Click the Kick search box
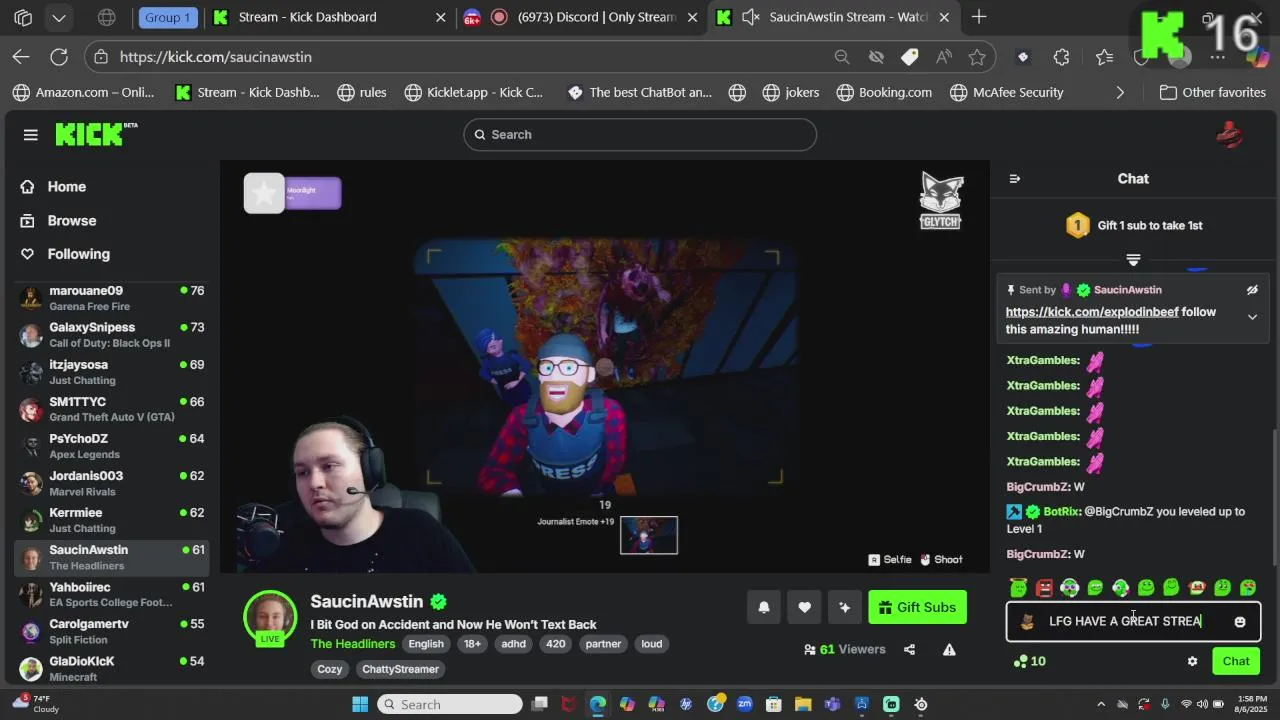This screenshot has height=720, width=1280. pyautogui.click(x=640, y=135)
